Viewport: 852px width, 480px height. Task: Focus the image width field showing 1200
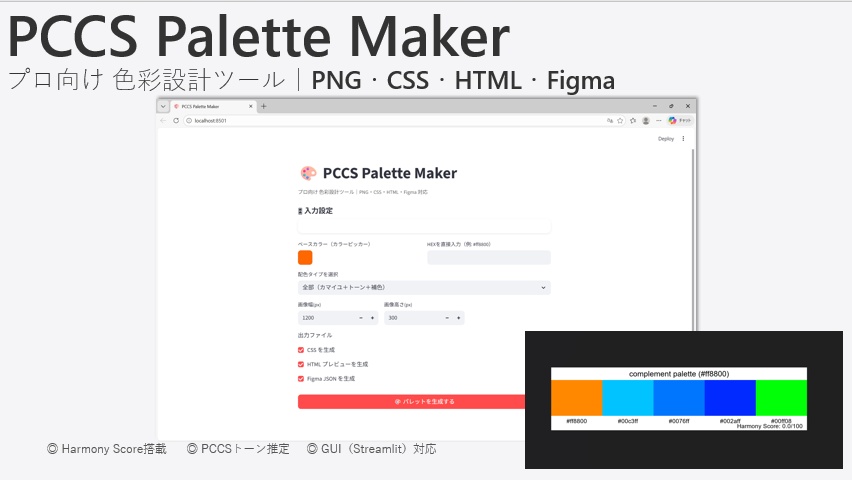click(x=326, y=318)
